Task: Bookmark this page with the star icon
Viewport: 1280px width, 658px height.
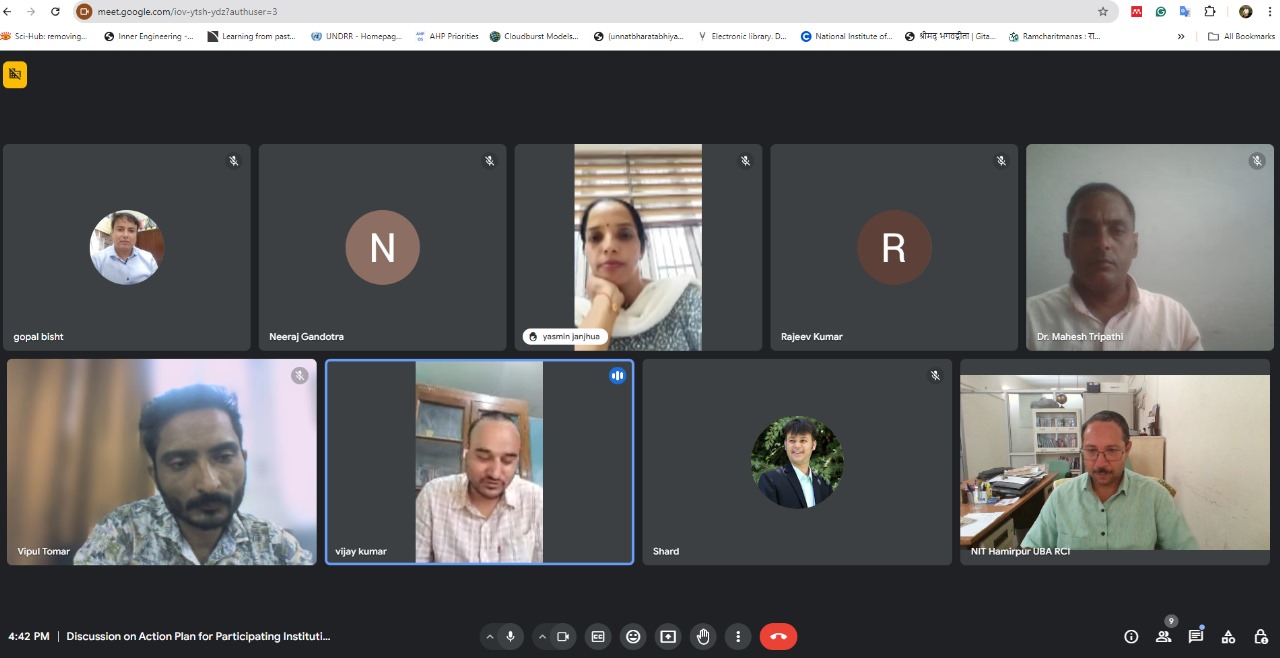Action: tap(1103, 12)
